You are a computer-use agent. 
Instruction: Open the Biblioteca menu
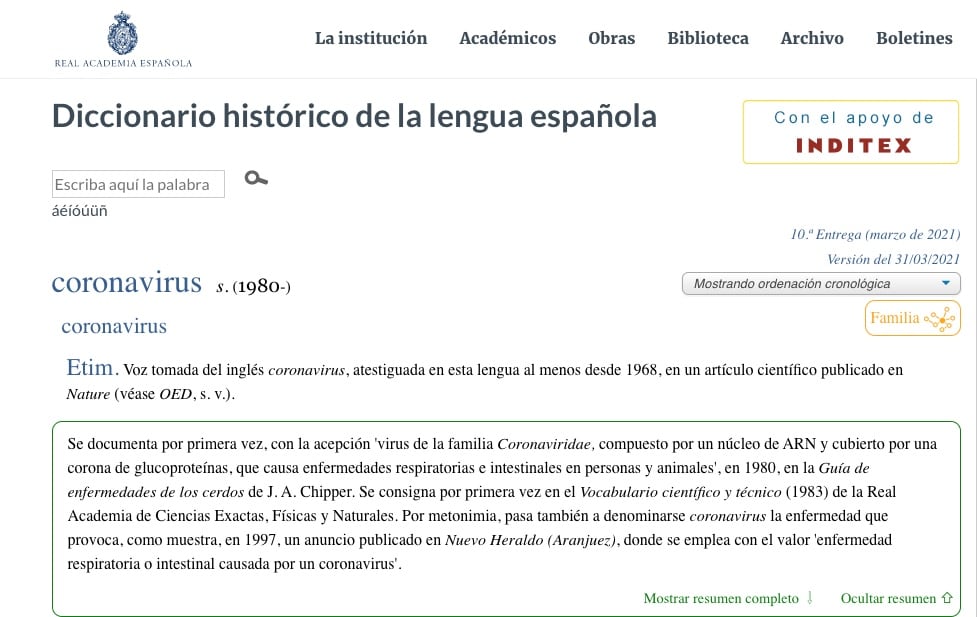tap(708, 38)
